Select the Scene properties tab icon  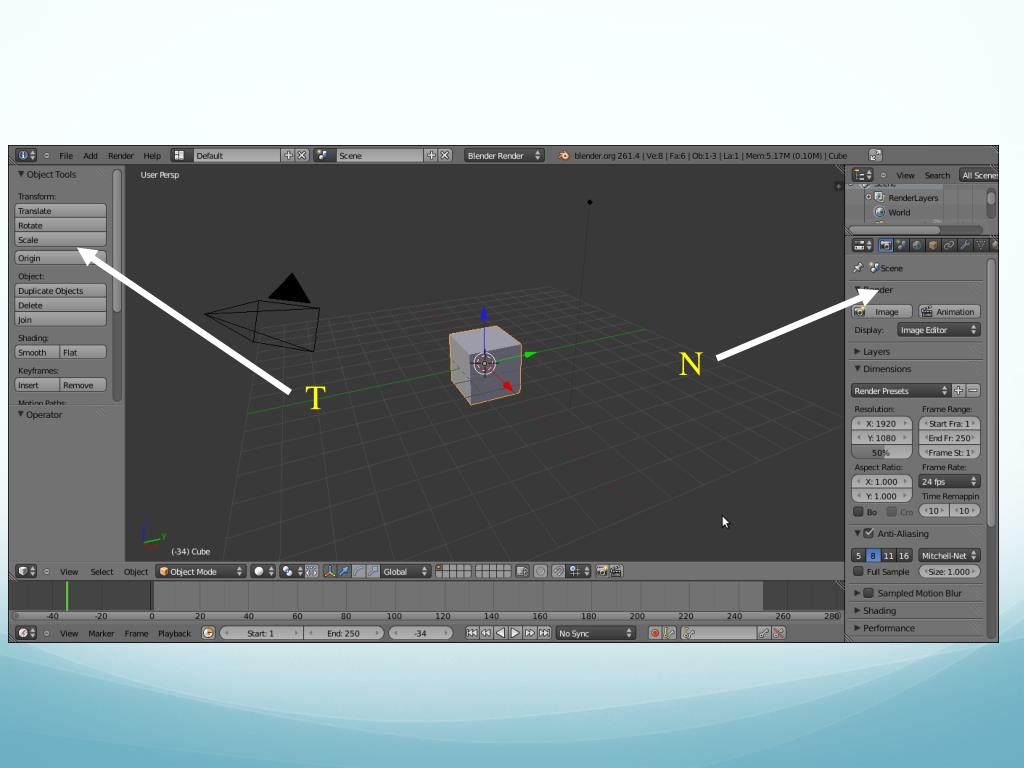tap(901, 246)
